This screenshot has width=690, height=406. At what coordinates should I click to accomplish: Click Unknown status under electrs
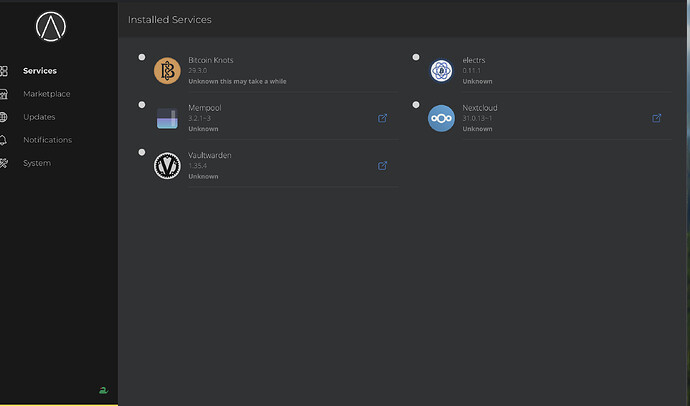477,81
